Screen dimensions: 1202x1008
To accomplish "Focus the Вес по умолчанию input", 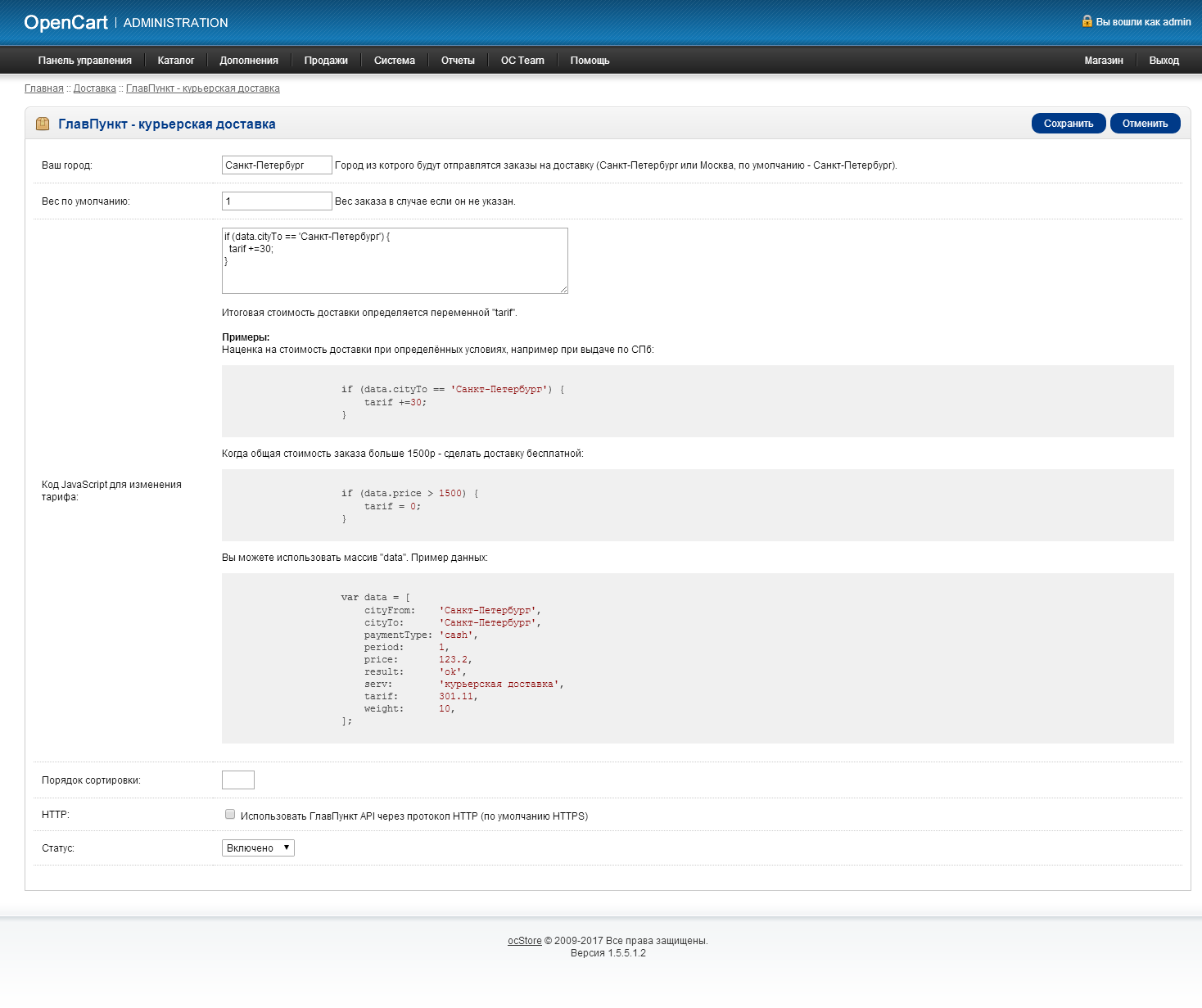I will point(277,201).
